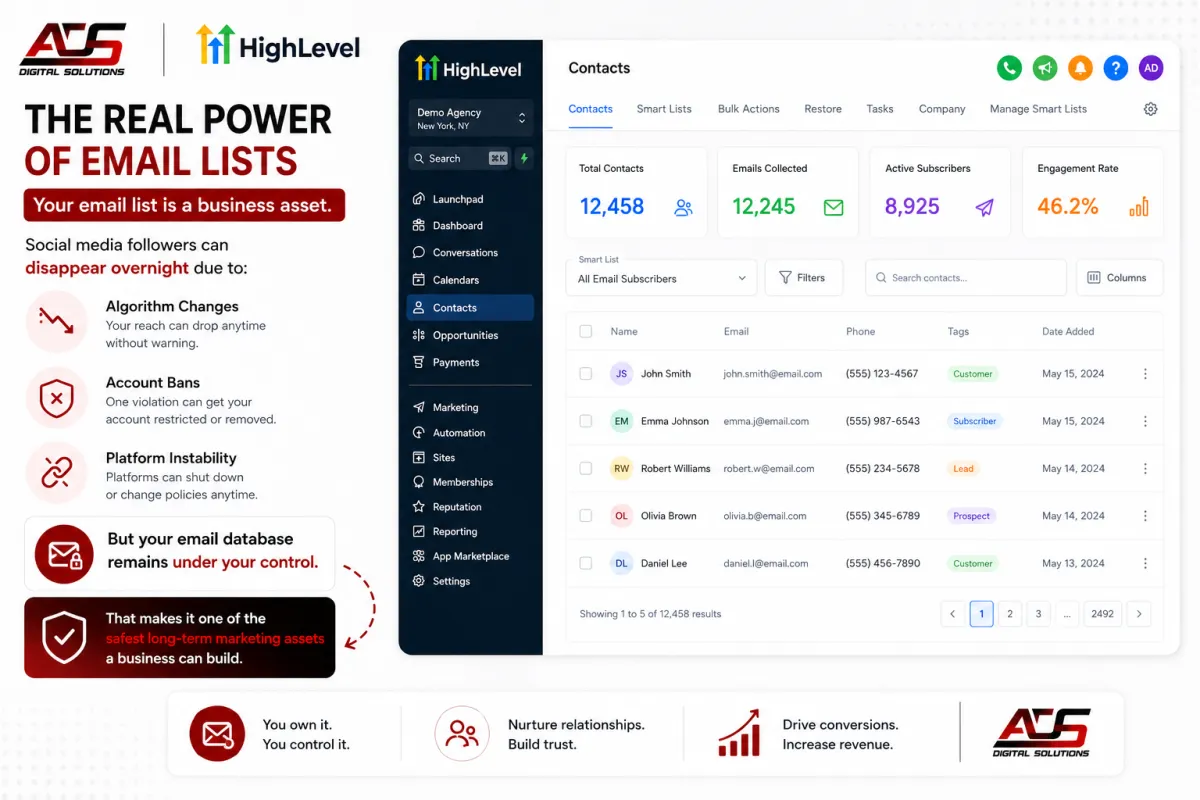
Task: Click the Customer tag on John Smith
Action: pos(972,374)
